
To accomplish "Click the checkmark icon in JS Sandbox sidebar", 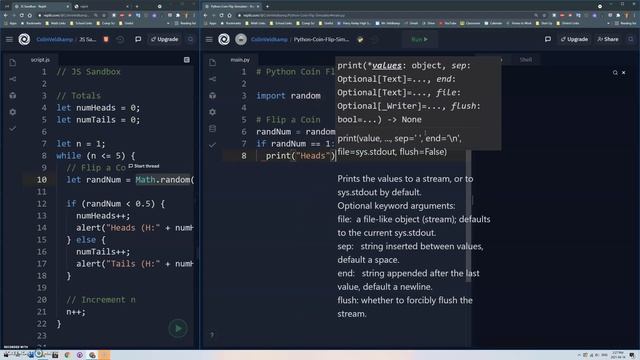I will (13, 129).
